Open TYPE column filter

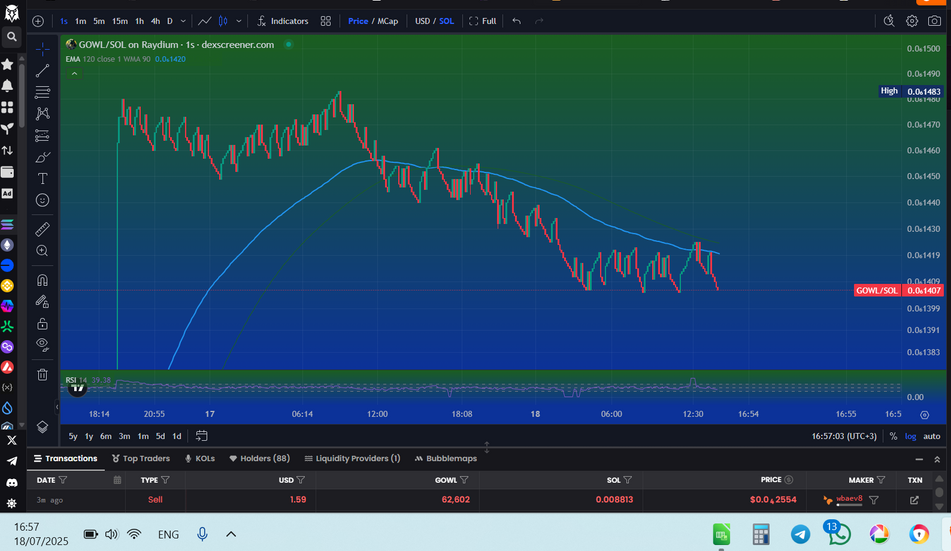(166, 480)
